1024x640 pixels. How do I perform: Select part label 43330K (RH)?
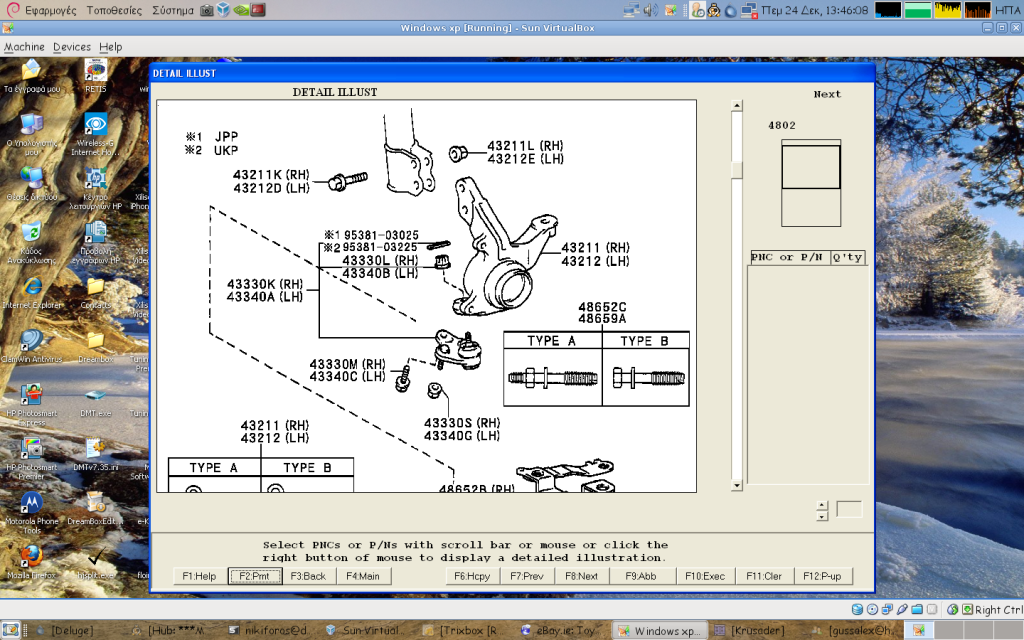click(264, 284)
